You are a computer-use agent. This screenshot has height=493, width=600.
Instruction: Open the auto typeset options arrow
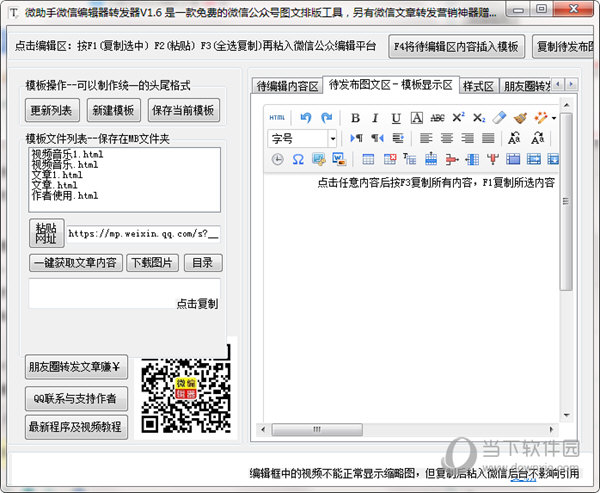pos(554,118)
